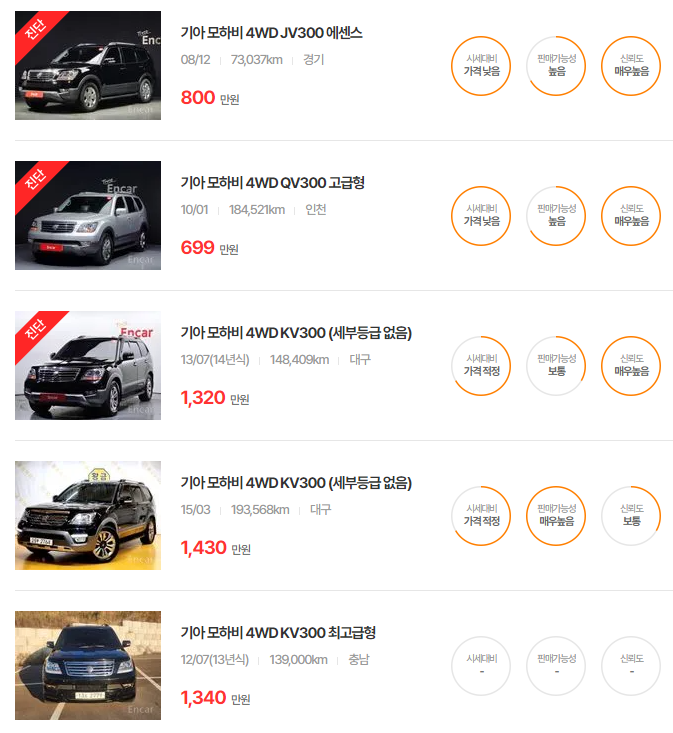673x733 pixels.
Task: Click 판매가능성 보통 badge on 1,320만원 car
Action: (x=556, y=366)
